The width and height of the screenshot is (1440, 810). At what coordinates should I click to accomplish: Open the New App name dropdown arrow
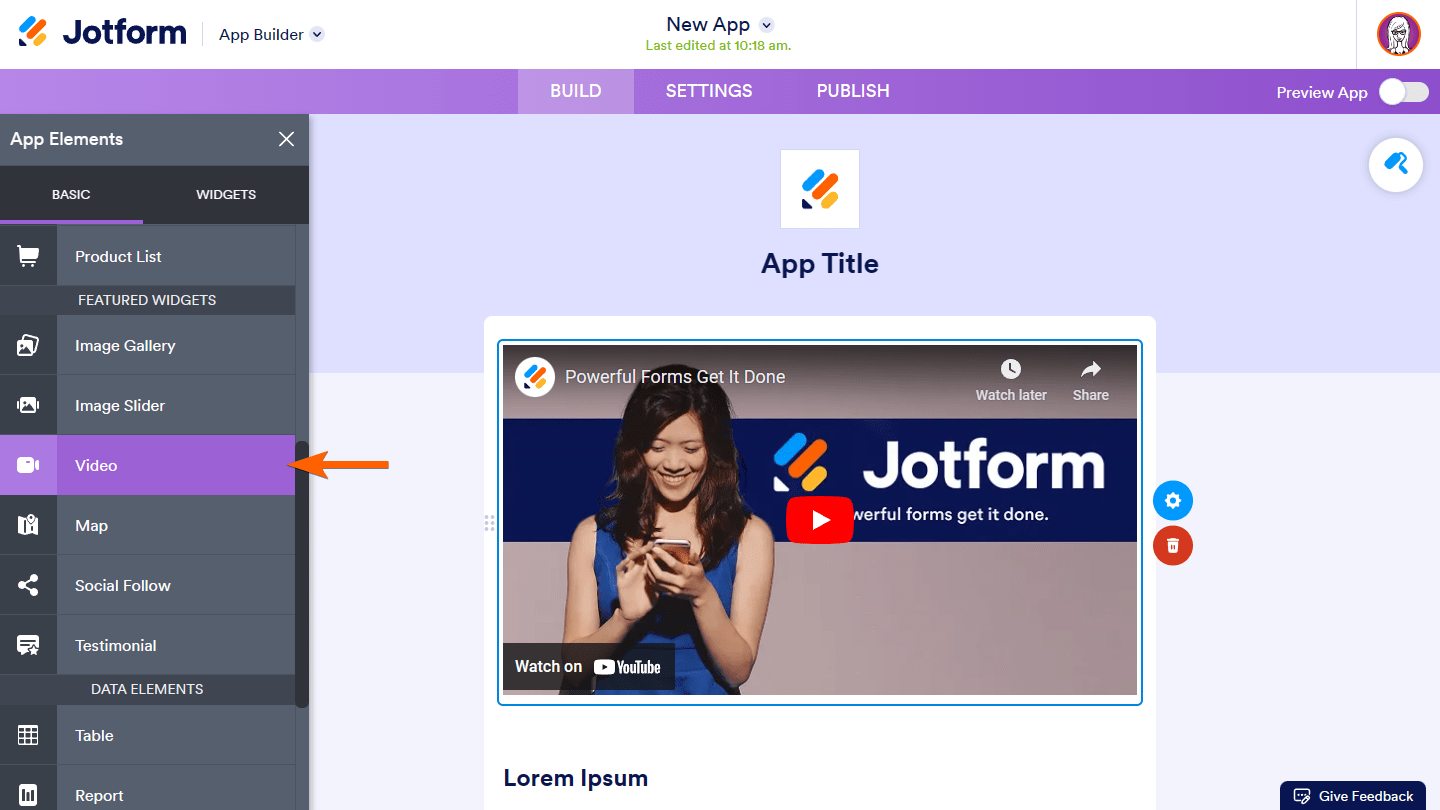click(x=767, y=25)
